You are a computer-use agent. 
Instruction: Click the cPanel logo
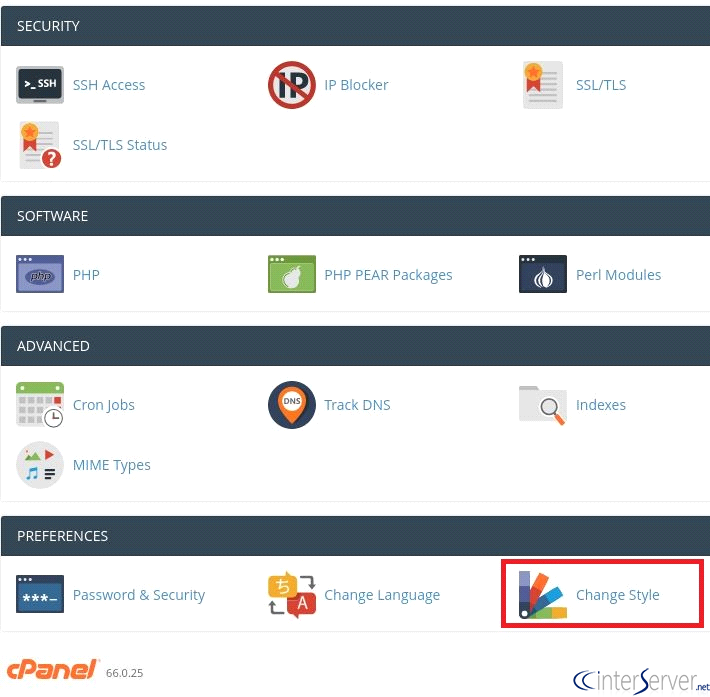pos(53,670)
